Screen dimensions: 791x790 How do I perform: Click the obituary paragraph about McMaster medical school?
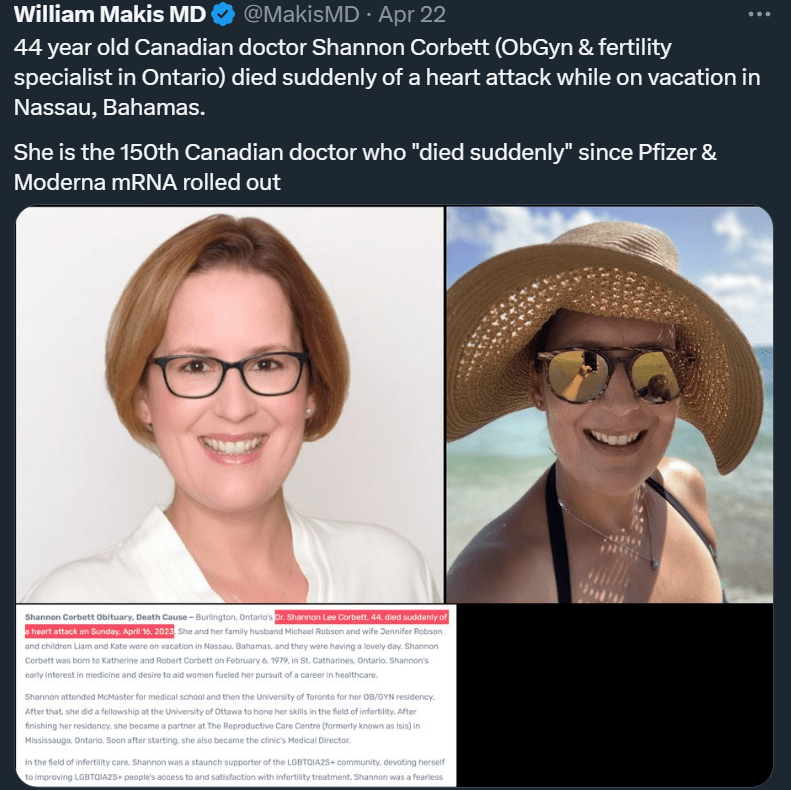[230, 718]
